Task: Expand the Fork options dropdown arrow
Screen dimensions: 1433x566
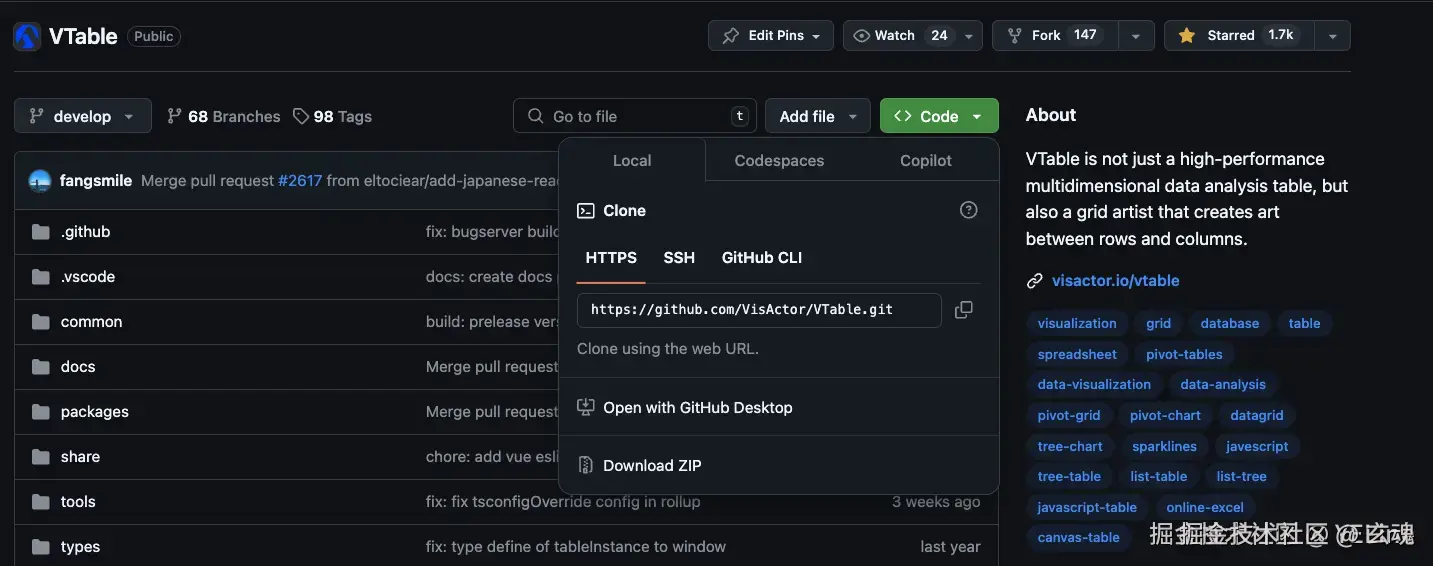Action: click(x=1135, y=36)
